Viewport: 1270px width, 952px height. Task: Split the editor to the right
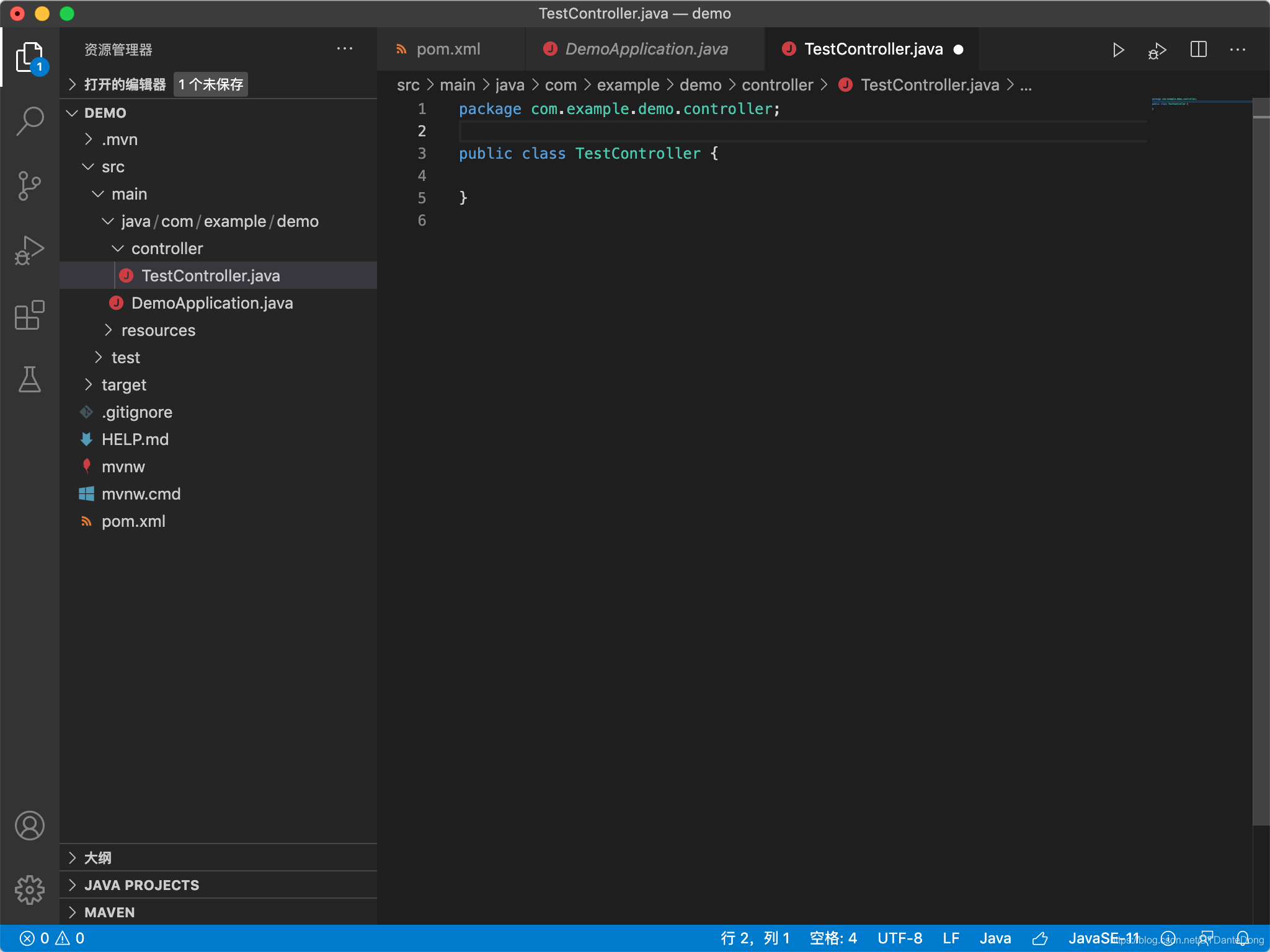(x=1199, y=49)
